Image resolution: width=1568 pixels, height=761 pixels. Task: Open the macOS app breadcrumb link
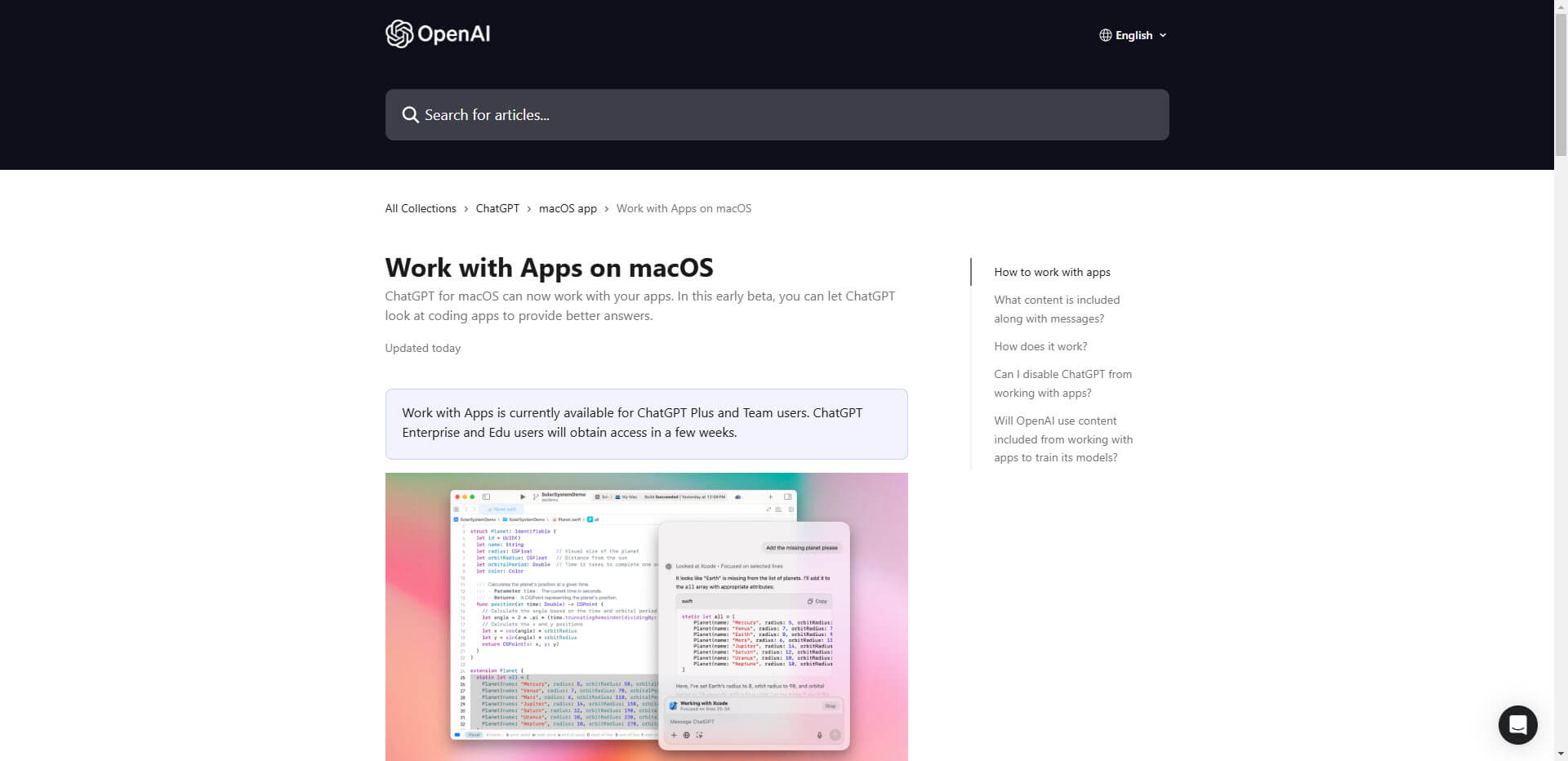click(568, 208)
